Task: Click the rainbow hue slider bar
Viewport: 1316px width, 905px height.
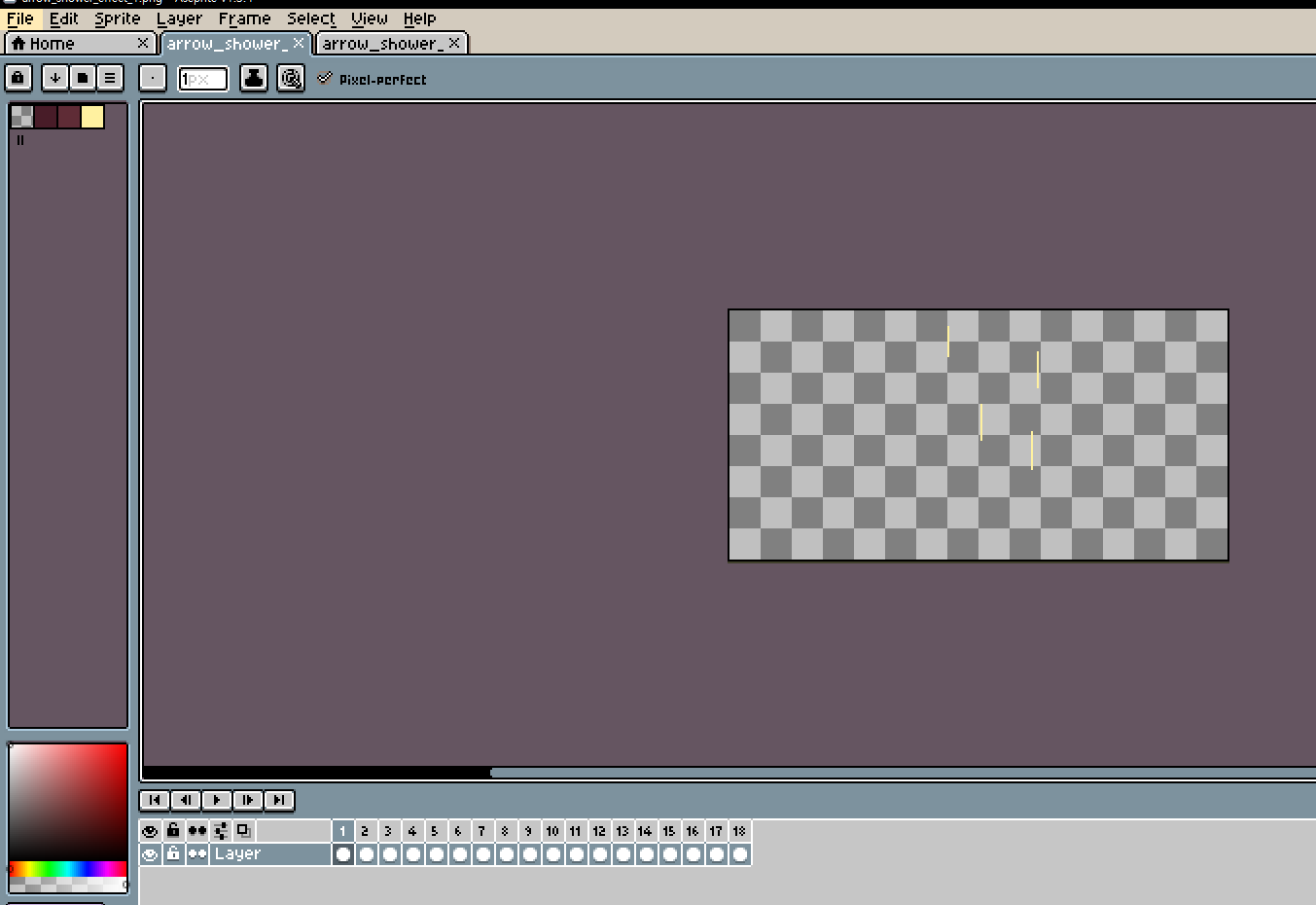Action: pyautogui.click(x=68, y=868)
